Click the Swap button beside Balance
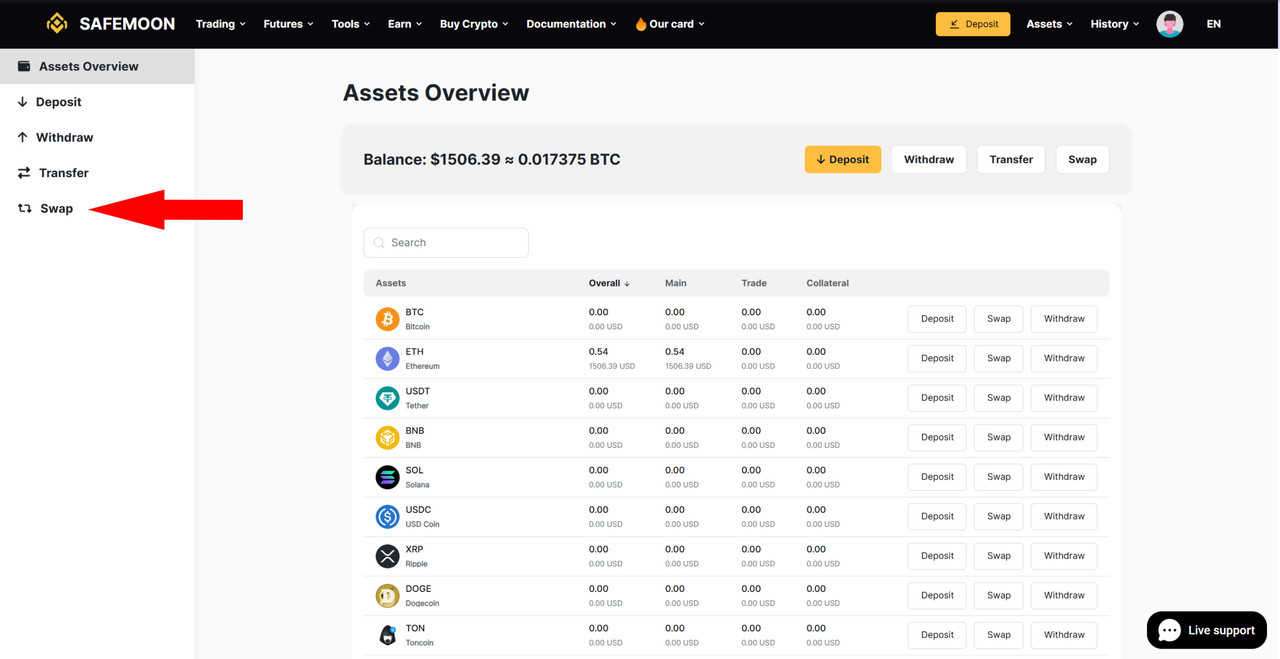 pyautogui.click(x=1082, y=159)
